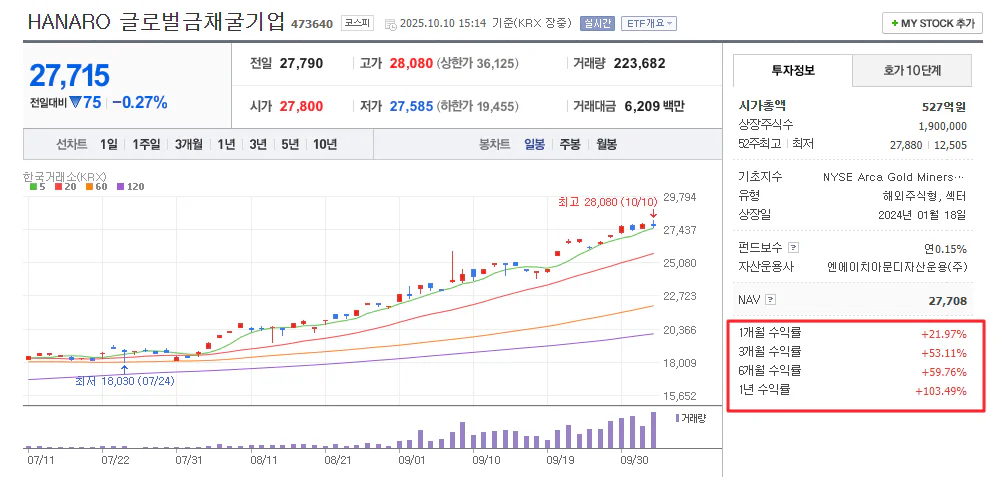The image size is (1007, 477).
Task: Switch to the 호가10단계 tab
Action: (912, 70)
